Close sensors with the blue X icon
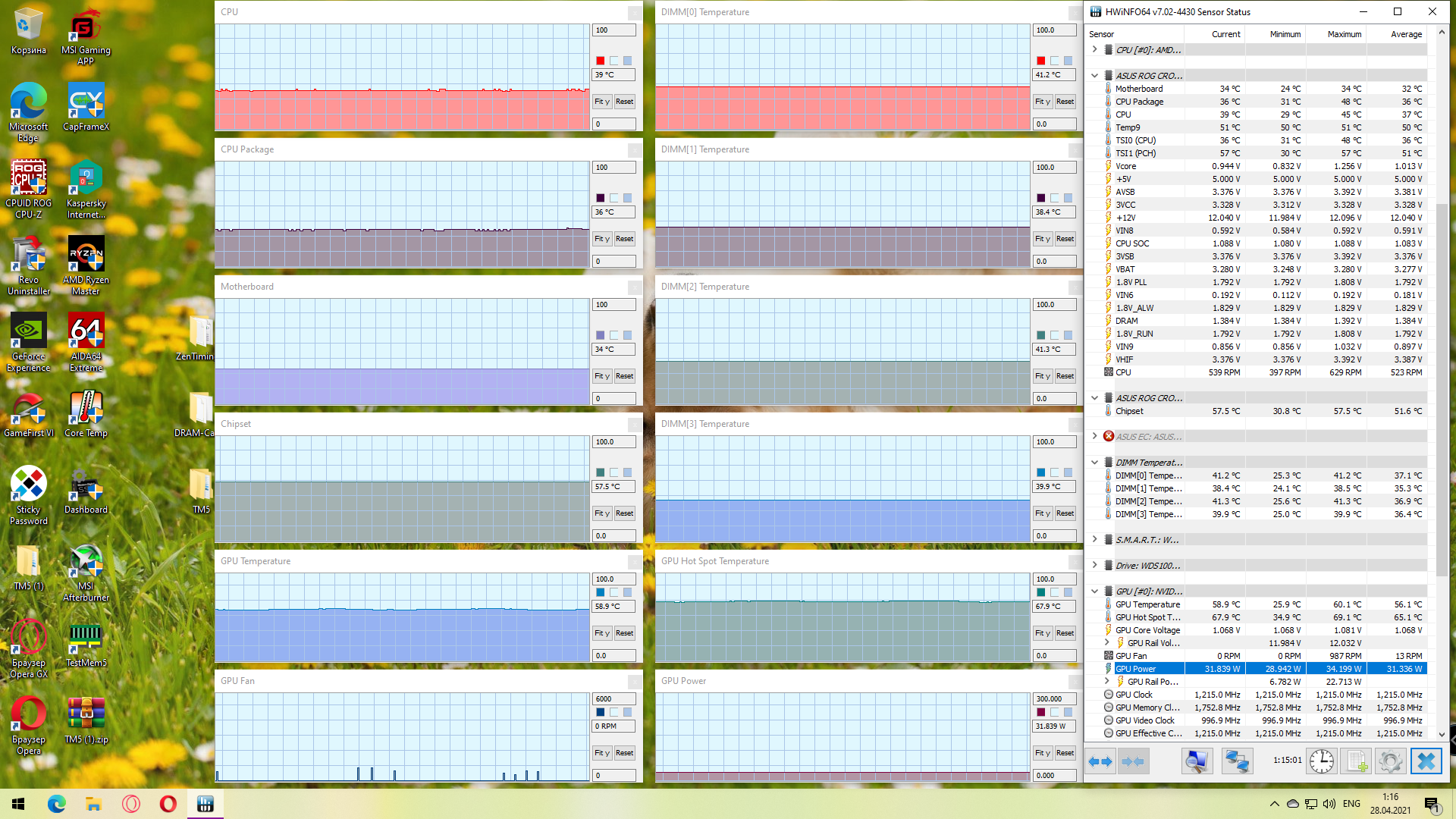The height and width of the screenshot is (819, 1456). (1426, 761)
